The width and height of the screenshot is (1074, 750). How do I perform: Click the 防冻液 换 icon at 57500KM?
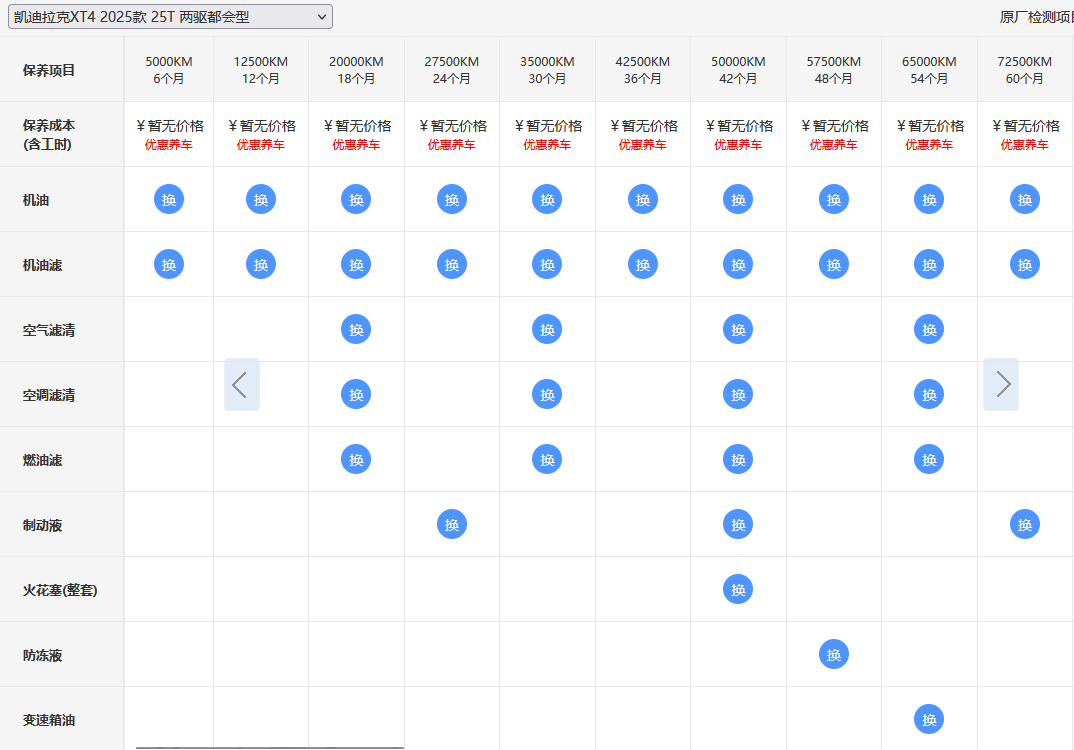(x=834, y=654)
